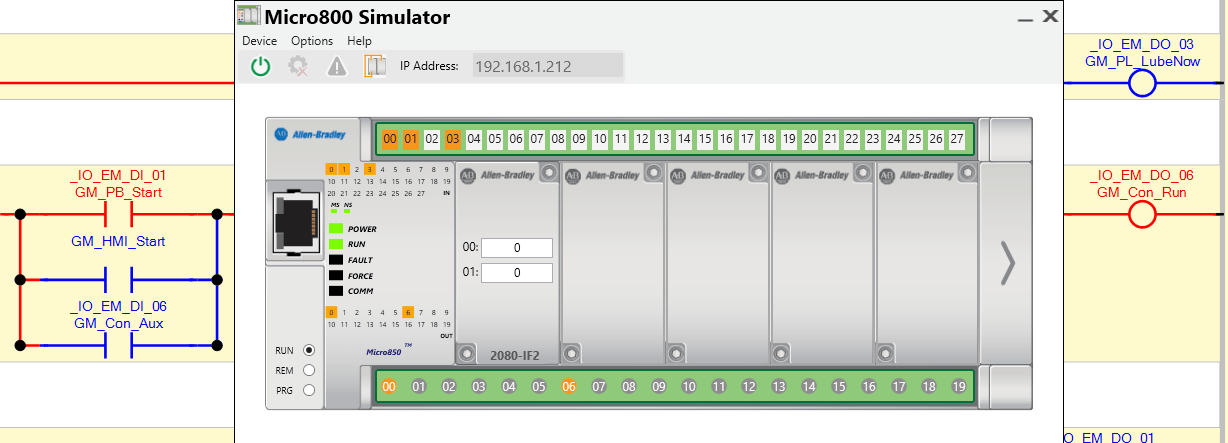Viewport: 1228px width, 443px height.
Task: Select the RUN mode radio button
Action: tap(308, 351)
